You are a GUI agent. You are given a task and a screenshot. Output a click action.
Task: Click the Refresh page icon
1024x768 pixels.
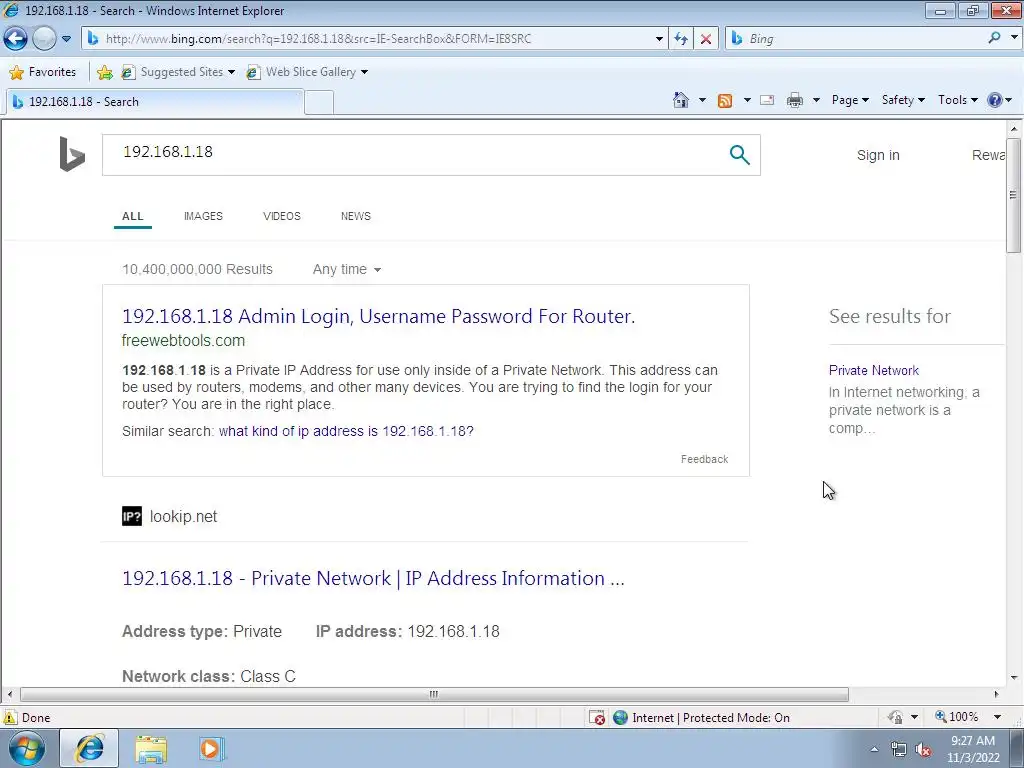click(680, 39)
